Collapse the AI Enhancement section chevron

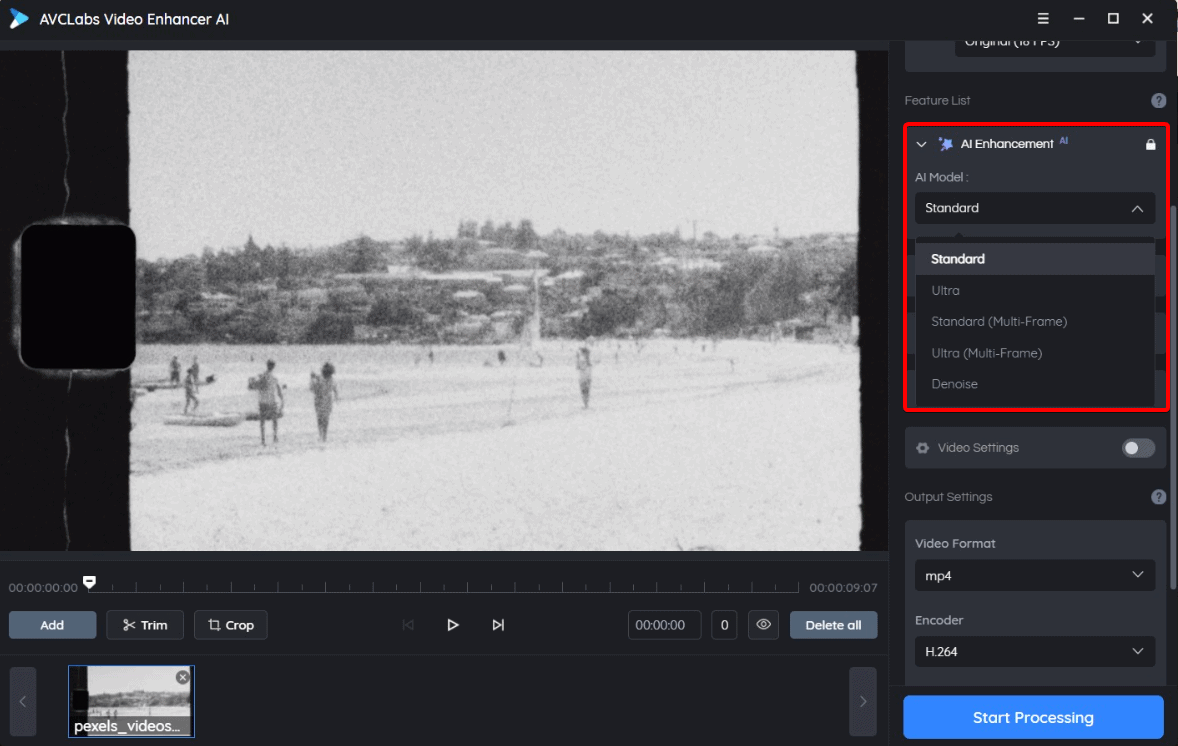[921, 143]
